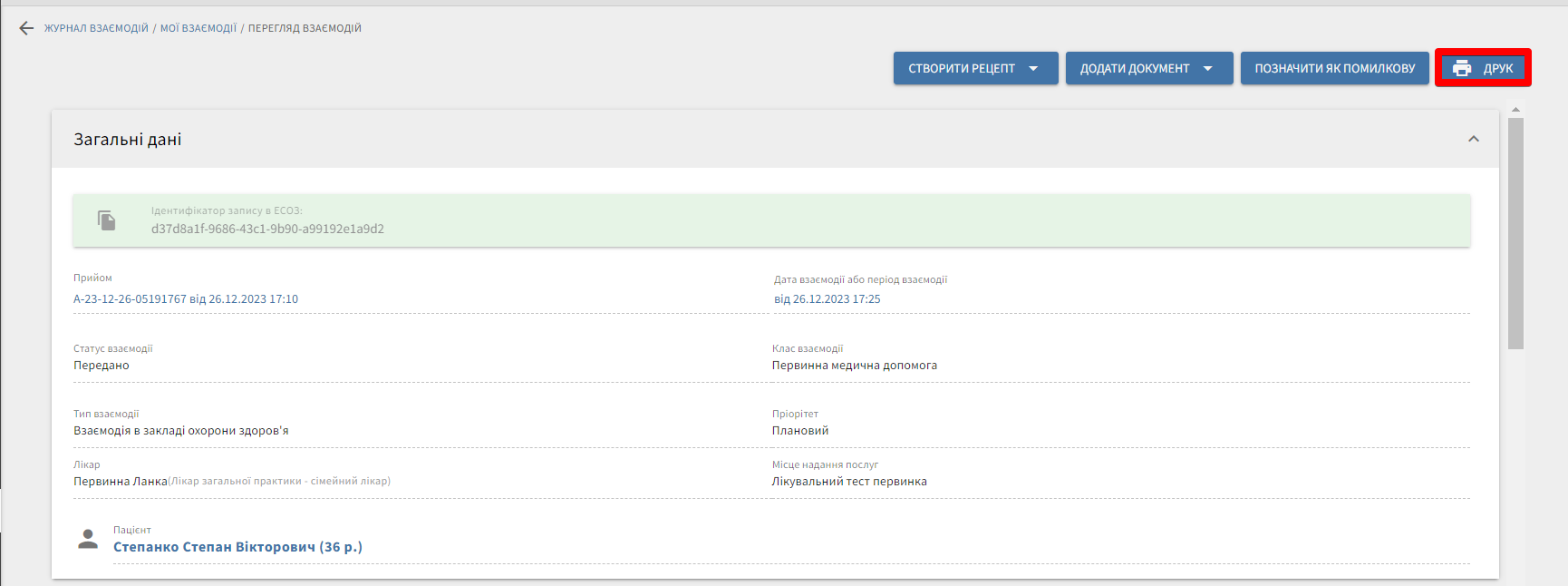Open patient Степанко Степан Вікторович
Screen dimensions: 1568x586
237,547
